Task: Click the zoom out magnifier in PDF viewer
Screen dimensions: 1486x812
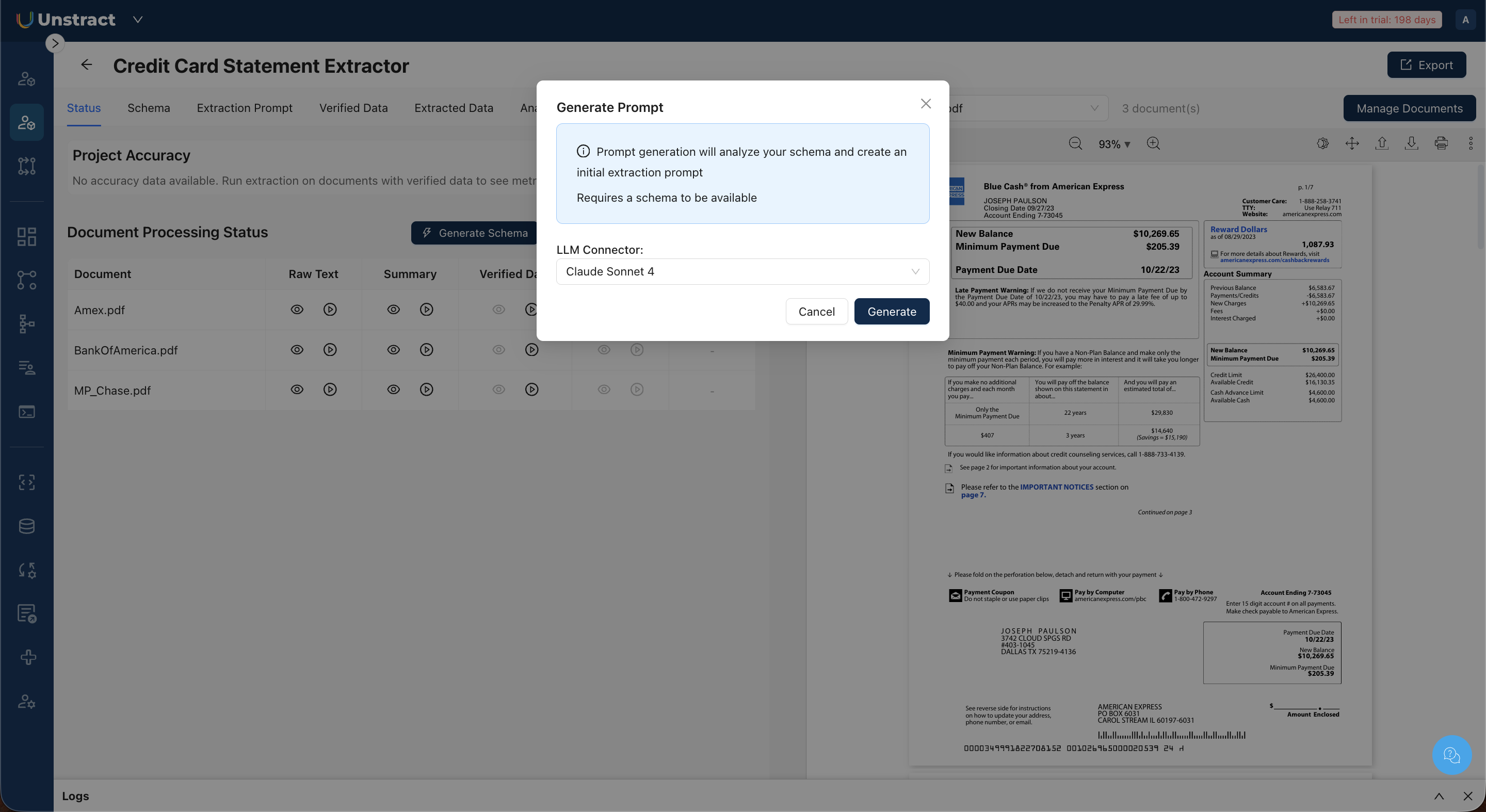Action: 1075,143
